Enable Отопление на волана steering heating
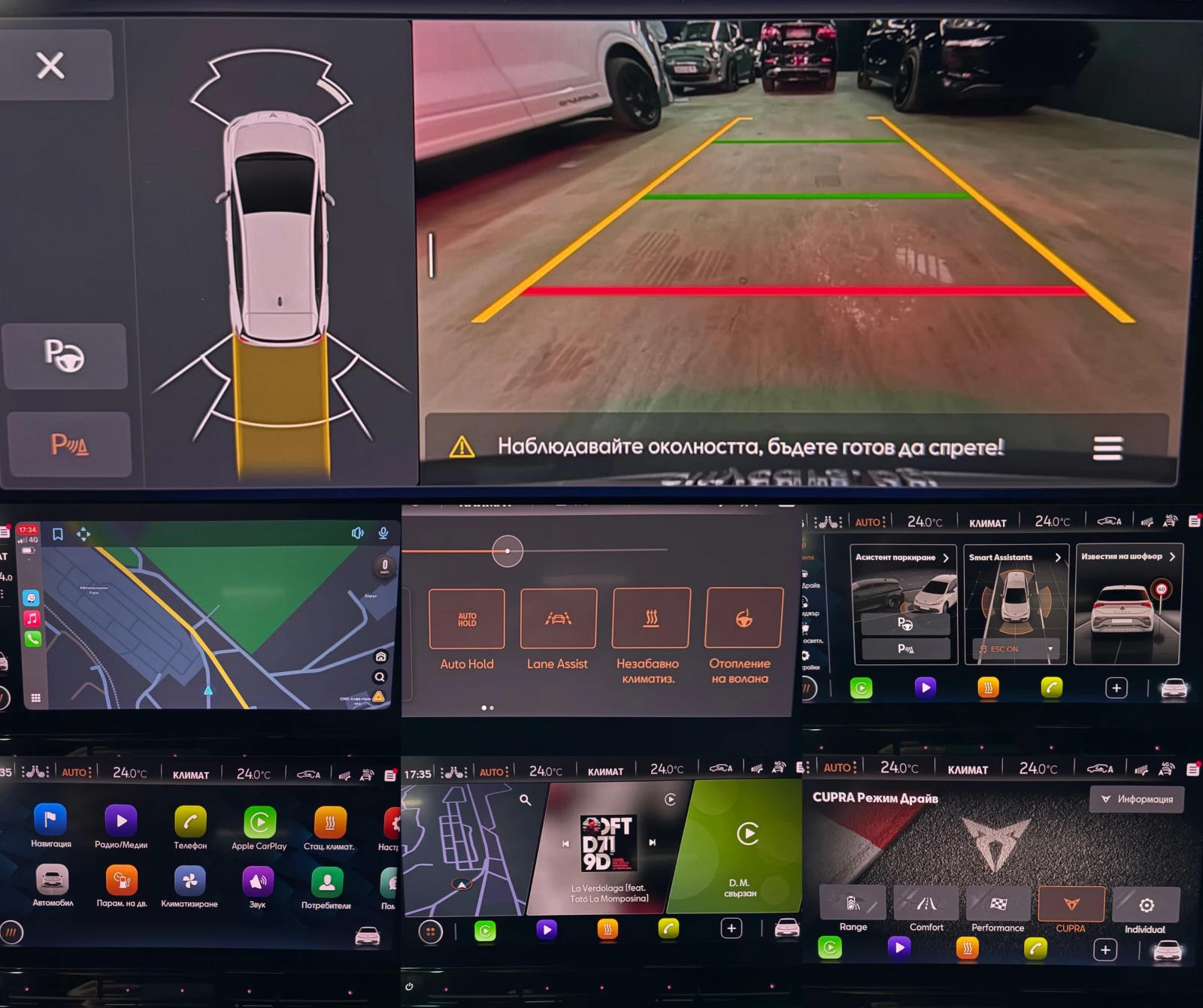 (743, 619)
